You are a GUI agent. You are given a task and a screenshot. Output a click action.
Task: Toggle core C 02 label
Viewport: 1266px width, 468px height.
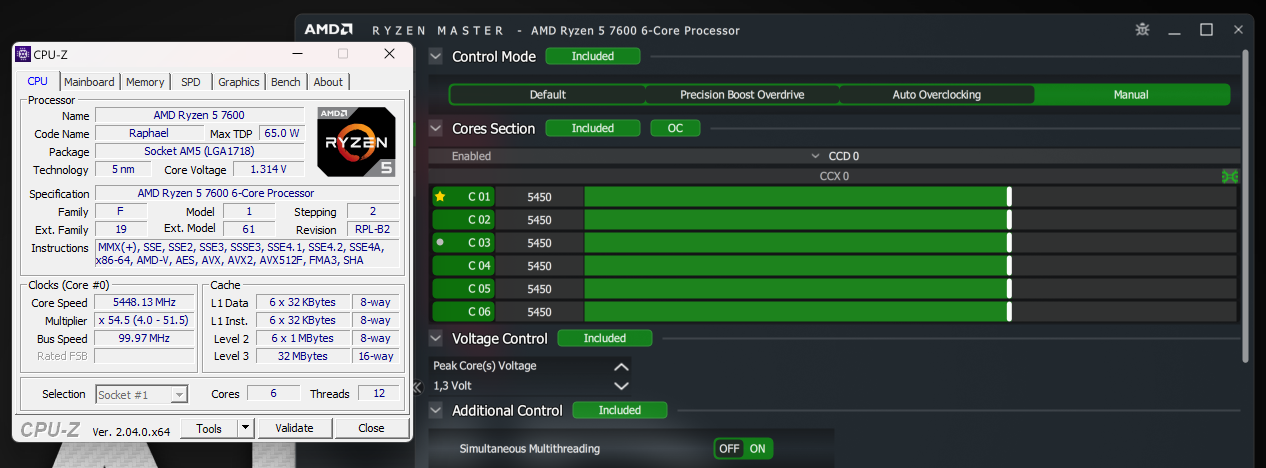tap(463, 220)
